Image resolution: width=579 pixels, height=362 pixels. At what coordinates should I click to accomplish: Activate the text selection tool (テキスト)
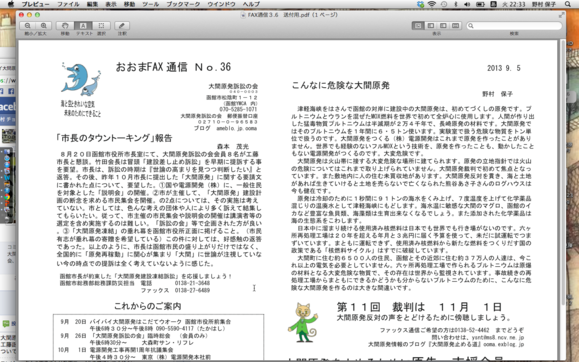(x=83, y=25)
